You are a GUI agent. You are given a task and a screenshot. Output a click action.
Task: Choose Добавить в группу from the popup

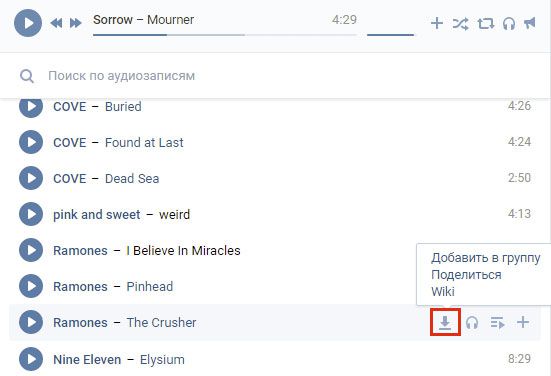(x=486, y=258)
